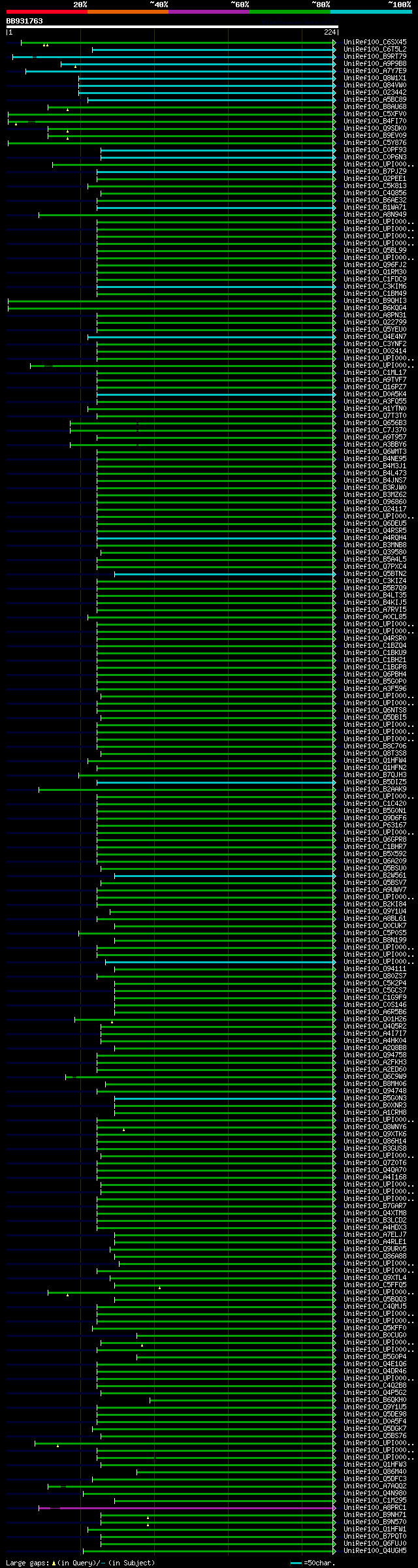This screenshot has height=1568, width=418.
Task: Select the UniRef100_Q5BL99 label
Action: (x=375, y=251)
